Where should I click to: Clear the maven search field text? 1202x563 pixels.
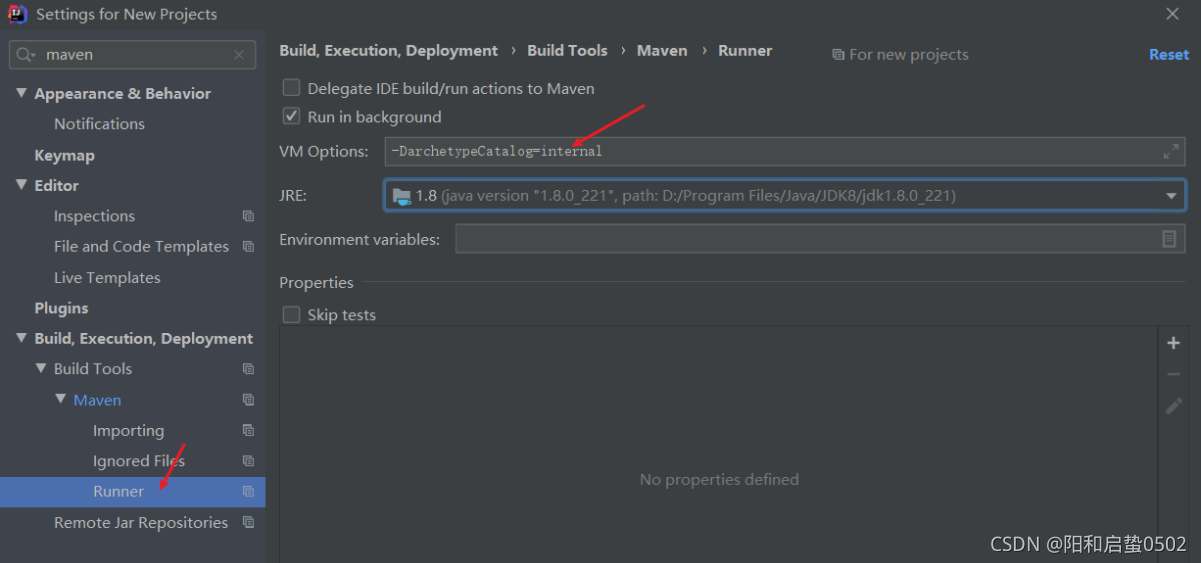tap(239, 55)
